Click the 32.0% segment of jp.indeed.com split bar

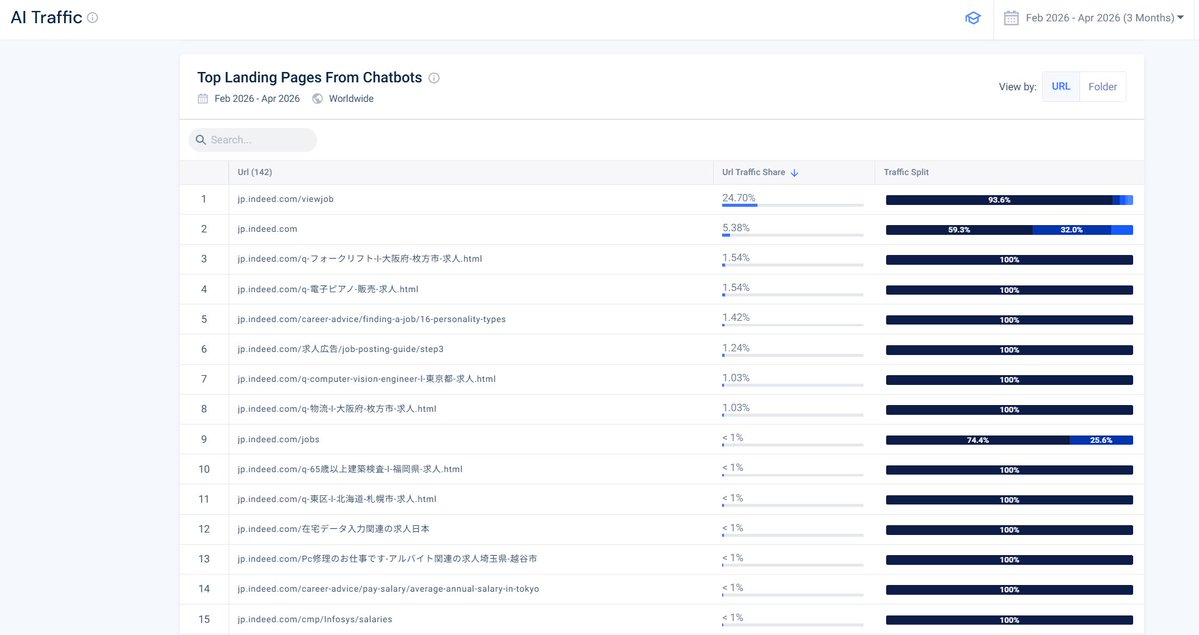point(1071,230)
